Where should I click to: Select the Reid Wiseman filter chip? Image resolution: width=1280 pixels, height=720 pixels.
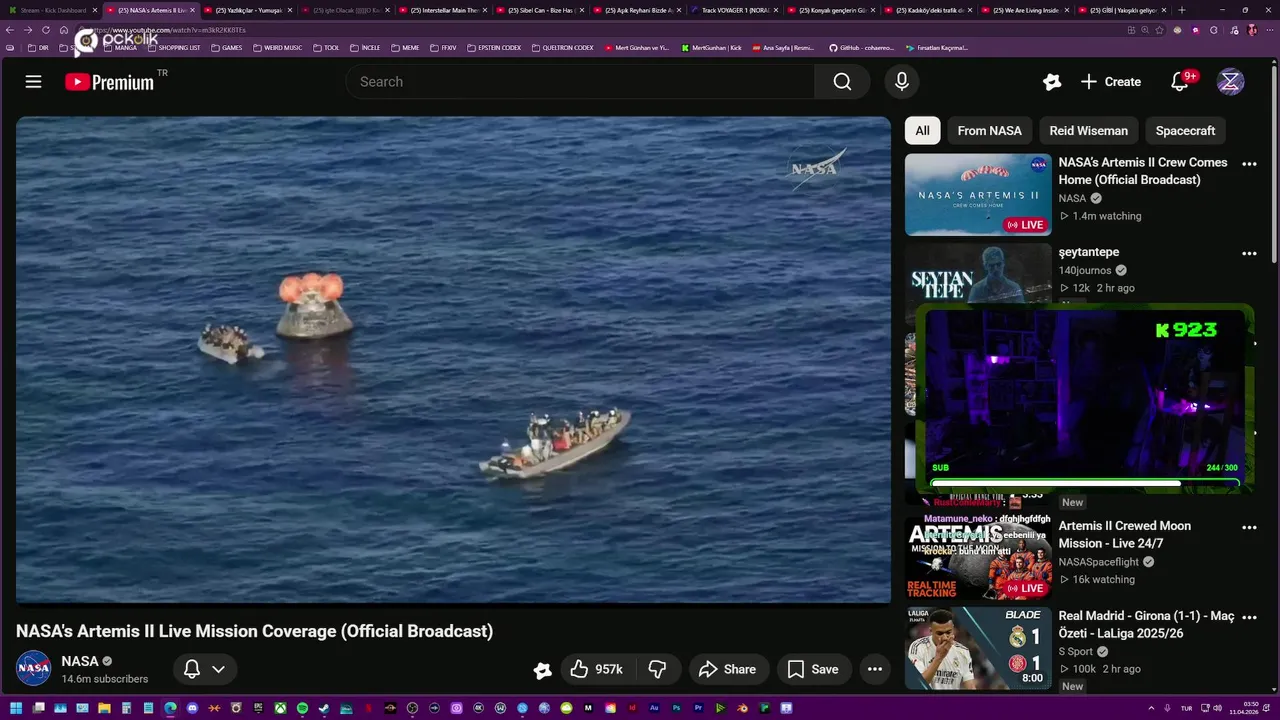pos(1088,131)
